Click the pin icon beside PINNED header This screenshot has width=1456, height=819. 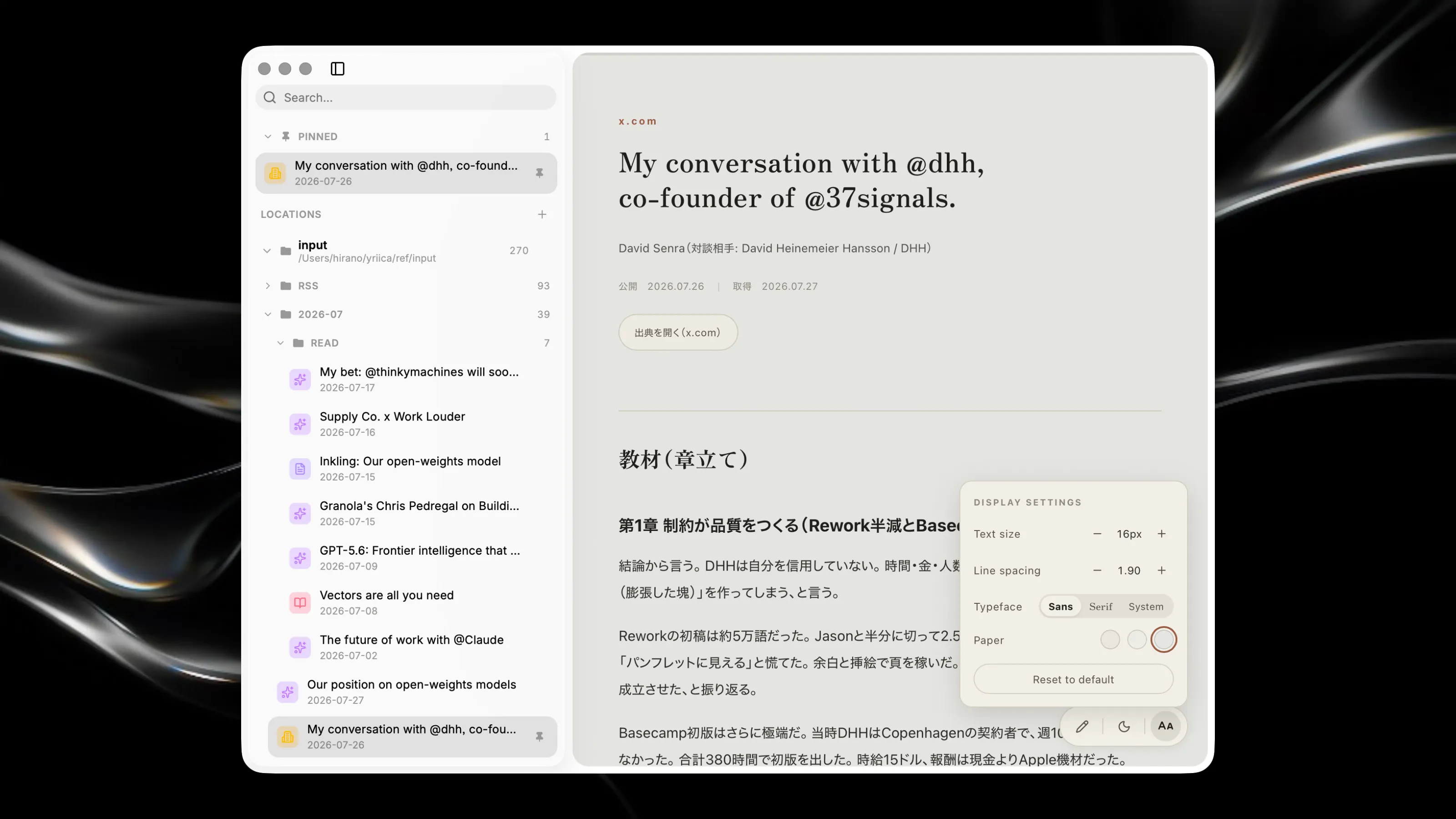point(286,136)
